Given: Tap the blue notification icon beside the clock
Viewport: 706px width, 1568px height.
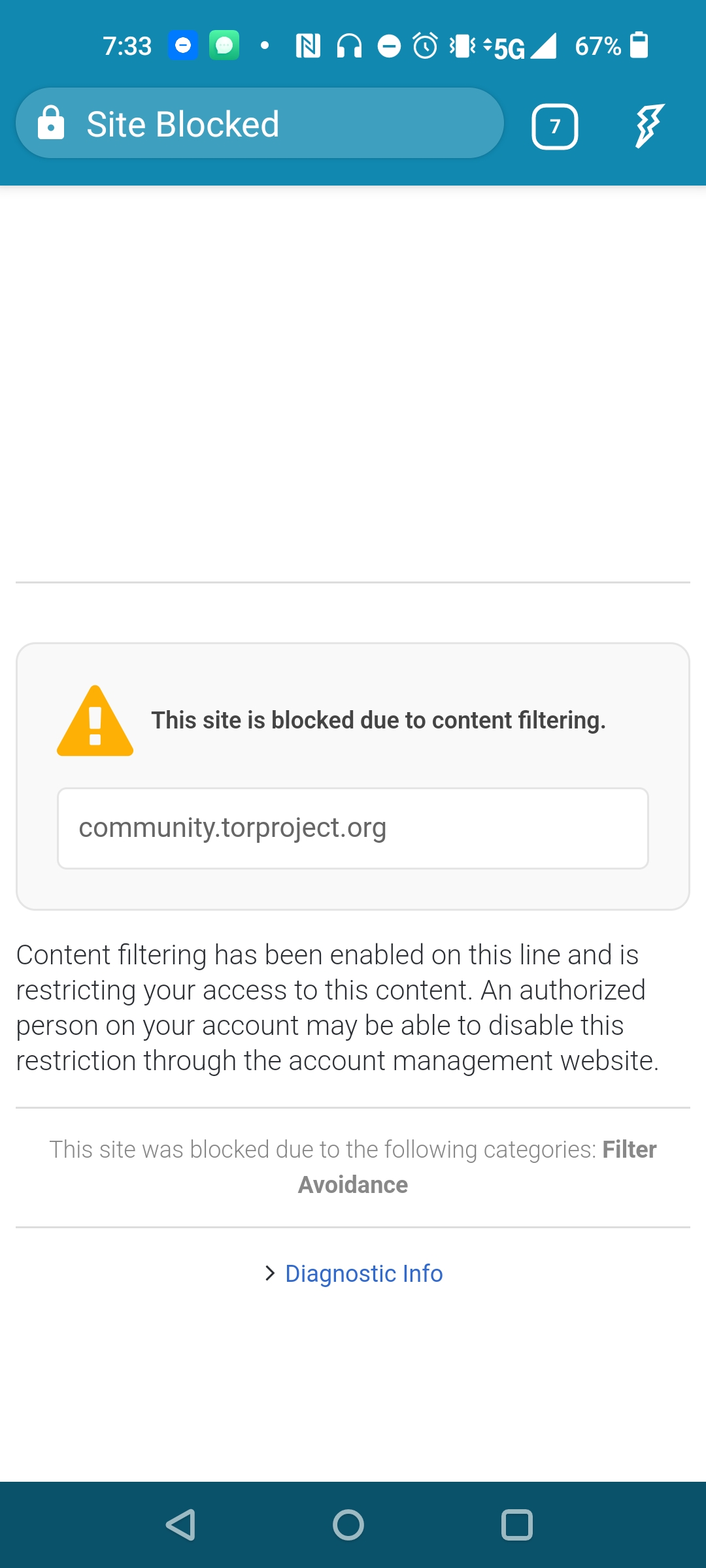Looking at the screenshot, I should pos(183,46).
